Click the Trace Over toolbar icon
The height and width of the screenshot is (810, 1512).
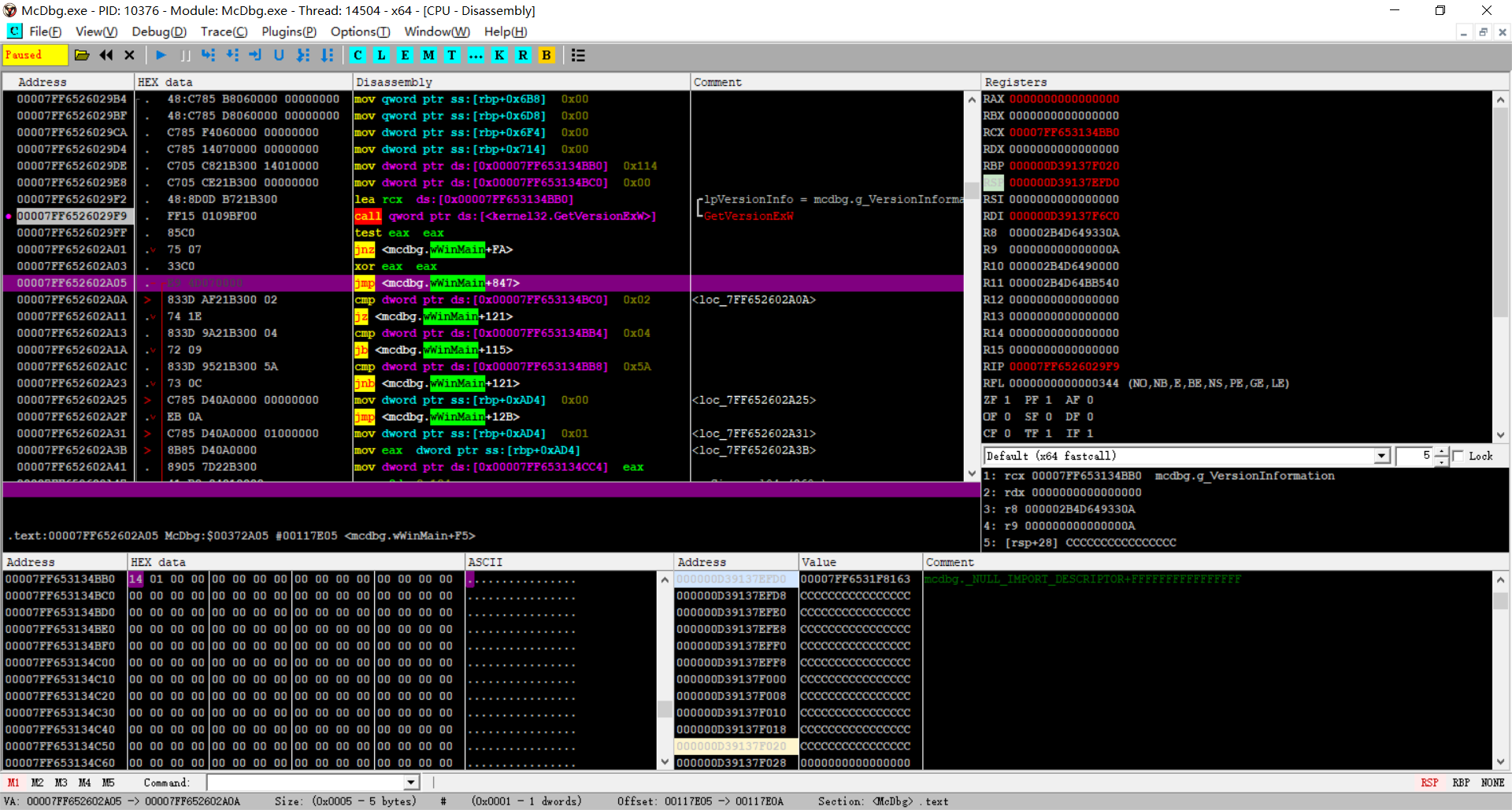(327, 55)
